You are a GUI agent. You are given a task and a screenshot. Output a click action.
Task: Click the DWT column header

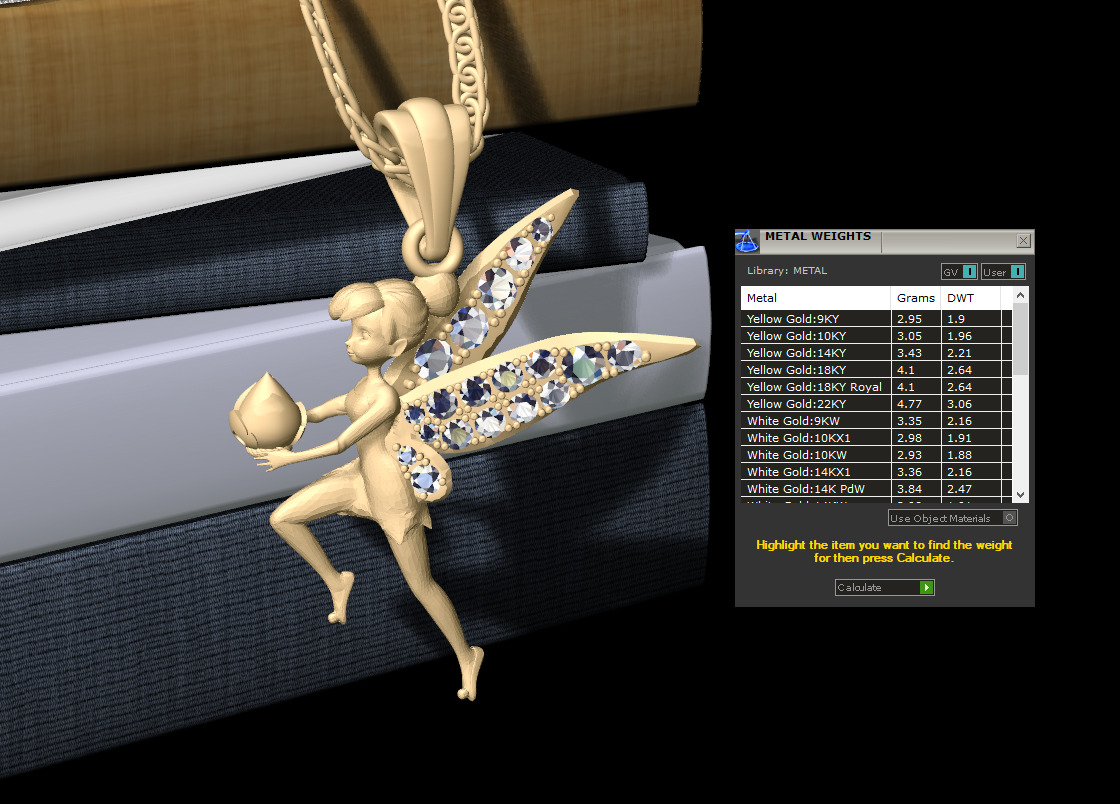coord(971,298)
